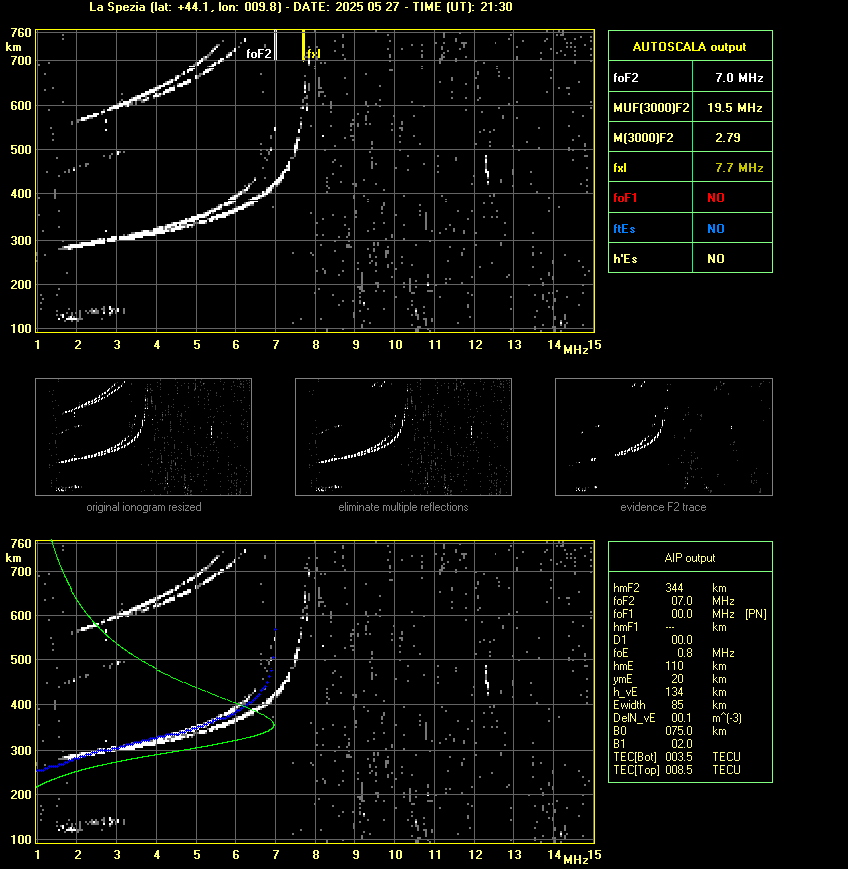Open the 'eliminate multiple reflections' thumbnail
This screenshot has width=848, height=869.
click(x=403, y=437)
